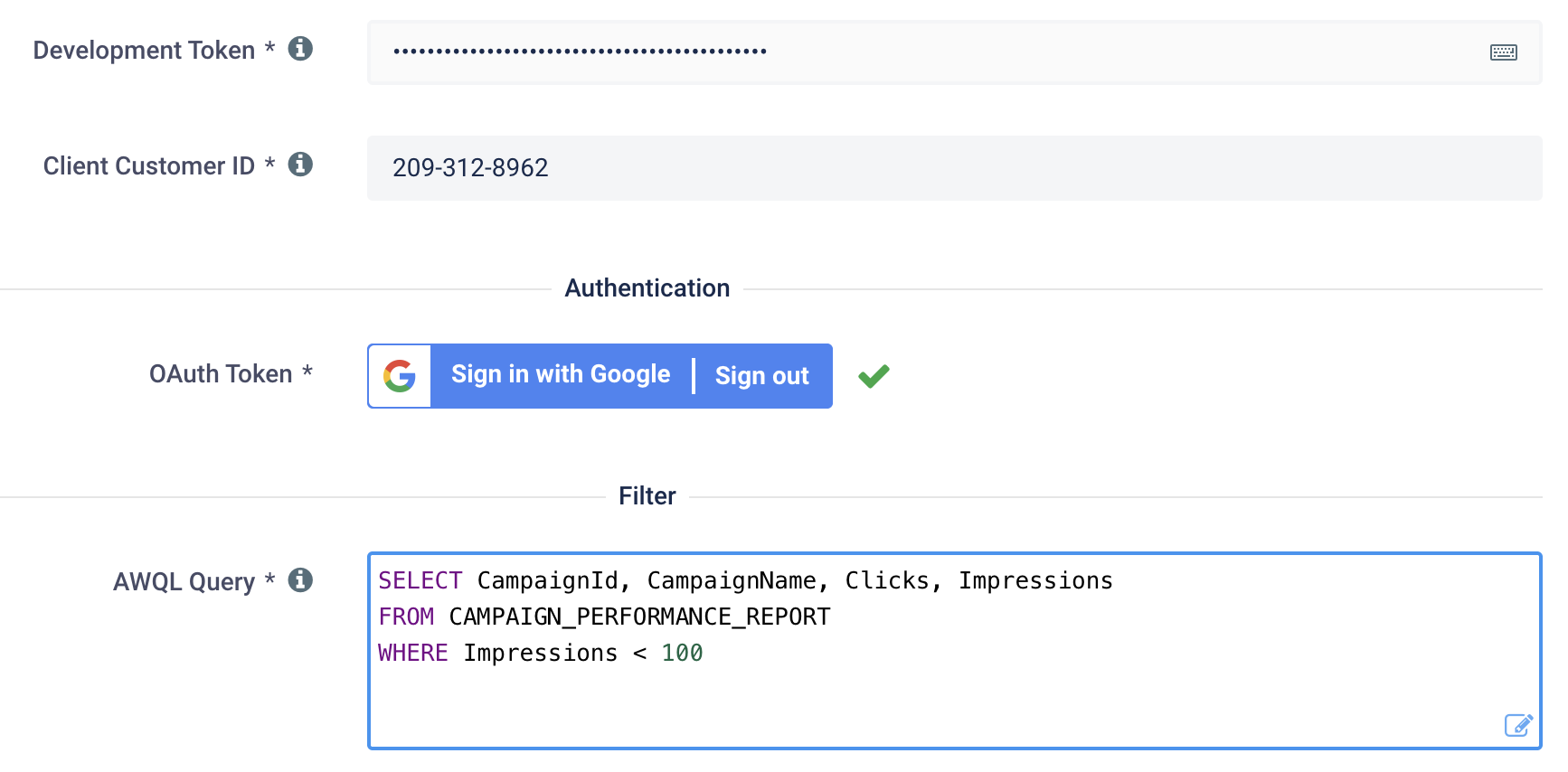The image size is (1568, 772).
Task: Click the green OAuth checkmark icon
Action: point(874,376)
